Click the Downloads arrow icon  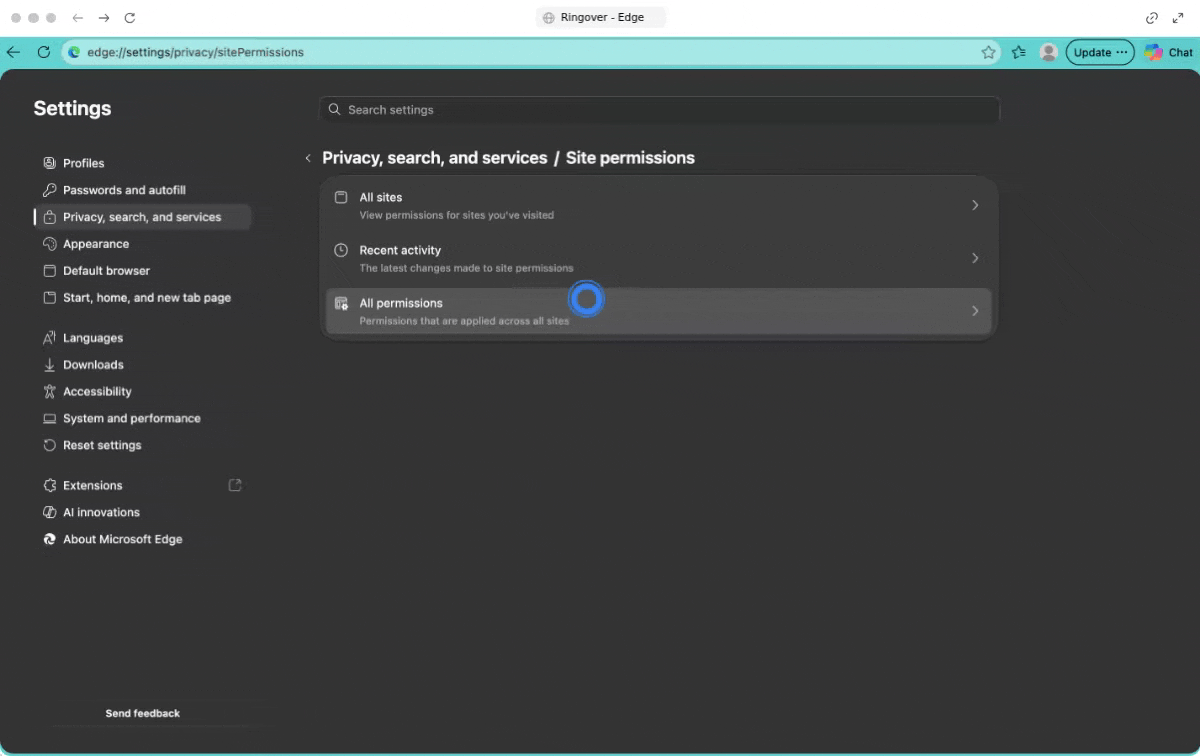[50, 365]
